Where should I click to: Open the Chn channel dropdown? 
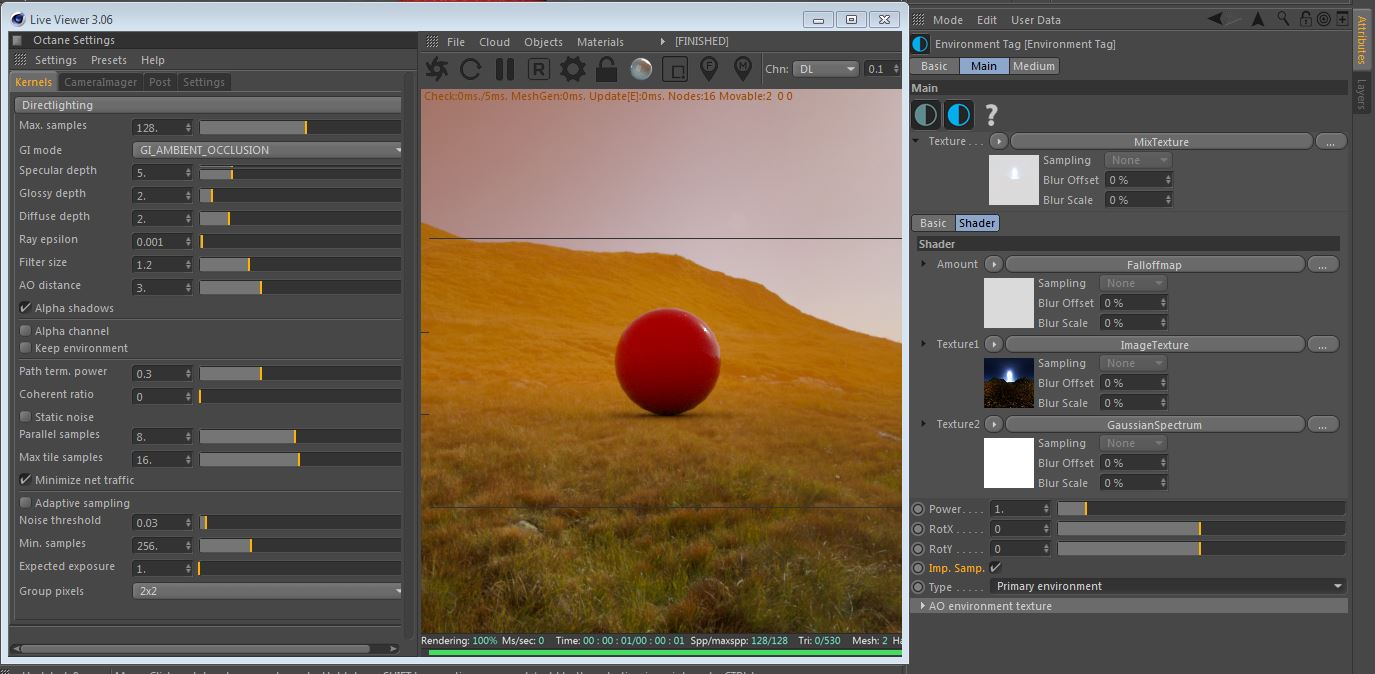(825, 69)
